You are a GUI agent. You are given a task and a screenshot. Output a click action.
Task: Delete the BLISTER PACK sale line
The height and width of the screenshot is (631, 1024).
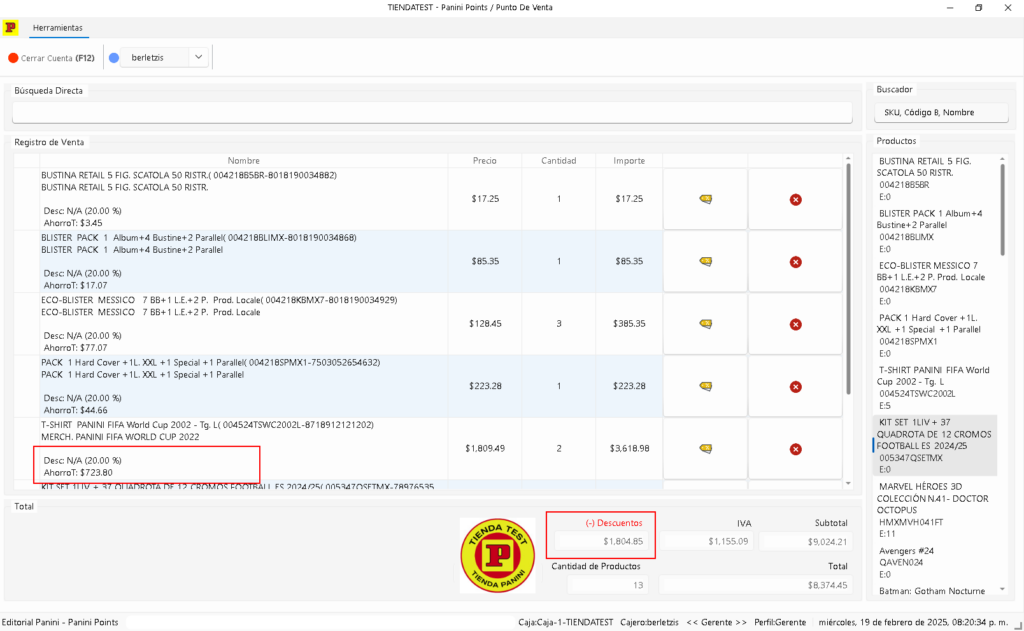click(x=795, y=262)
